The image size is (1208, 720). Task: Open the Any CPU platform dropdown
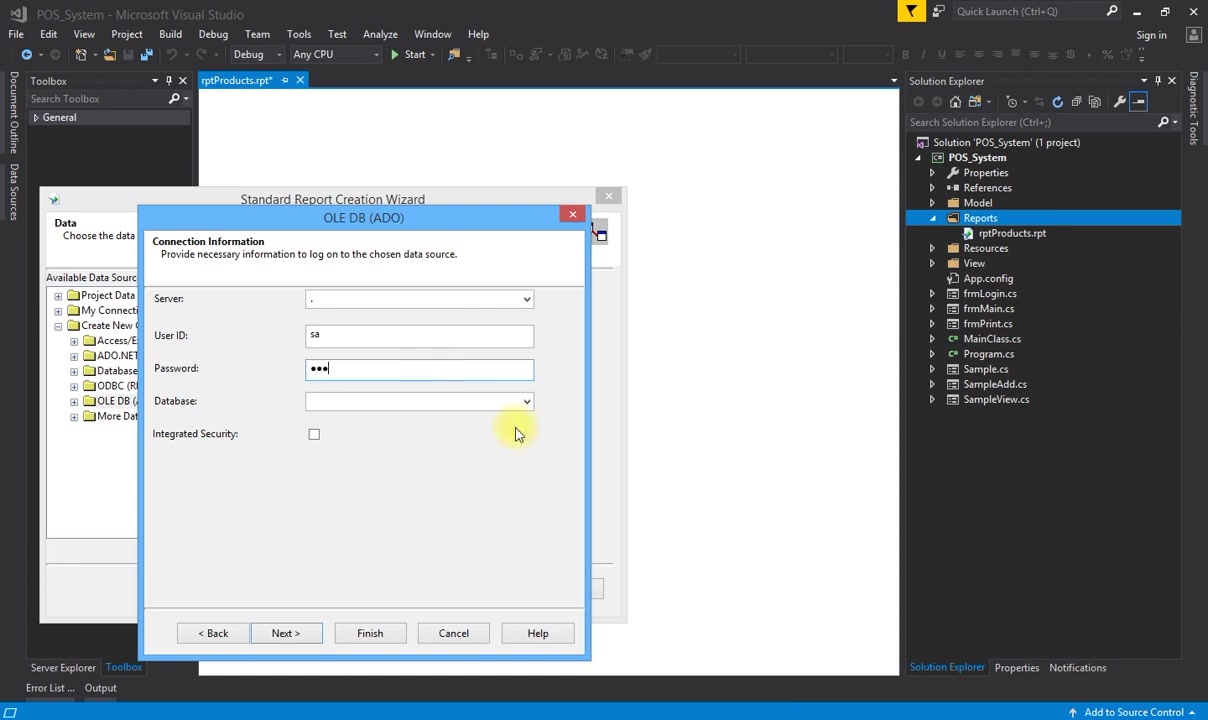point(336,55)
